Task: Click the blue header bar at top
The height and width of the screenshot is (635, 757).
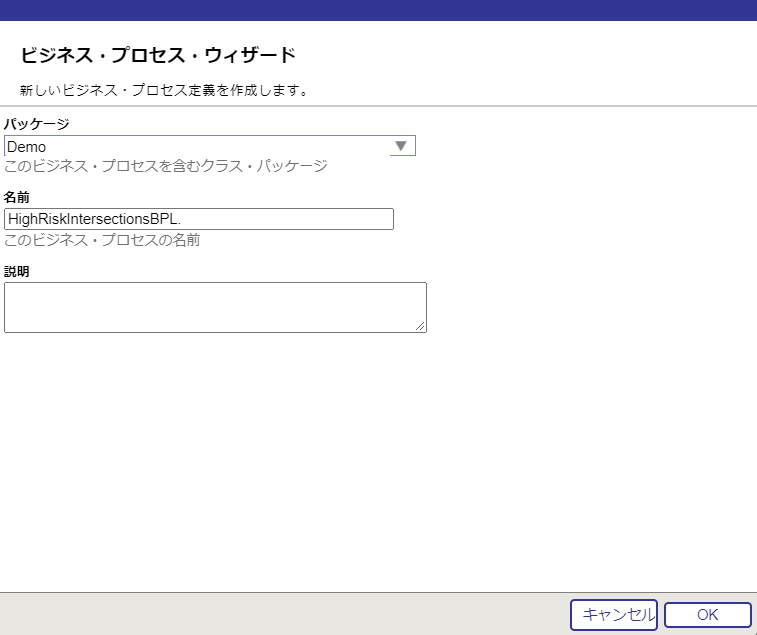Action: (378, 10)
